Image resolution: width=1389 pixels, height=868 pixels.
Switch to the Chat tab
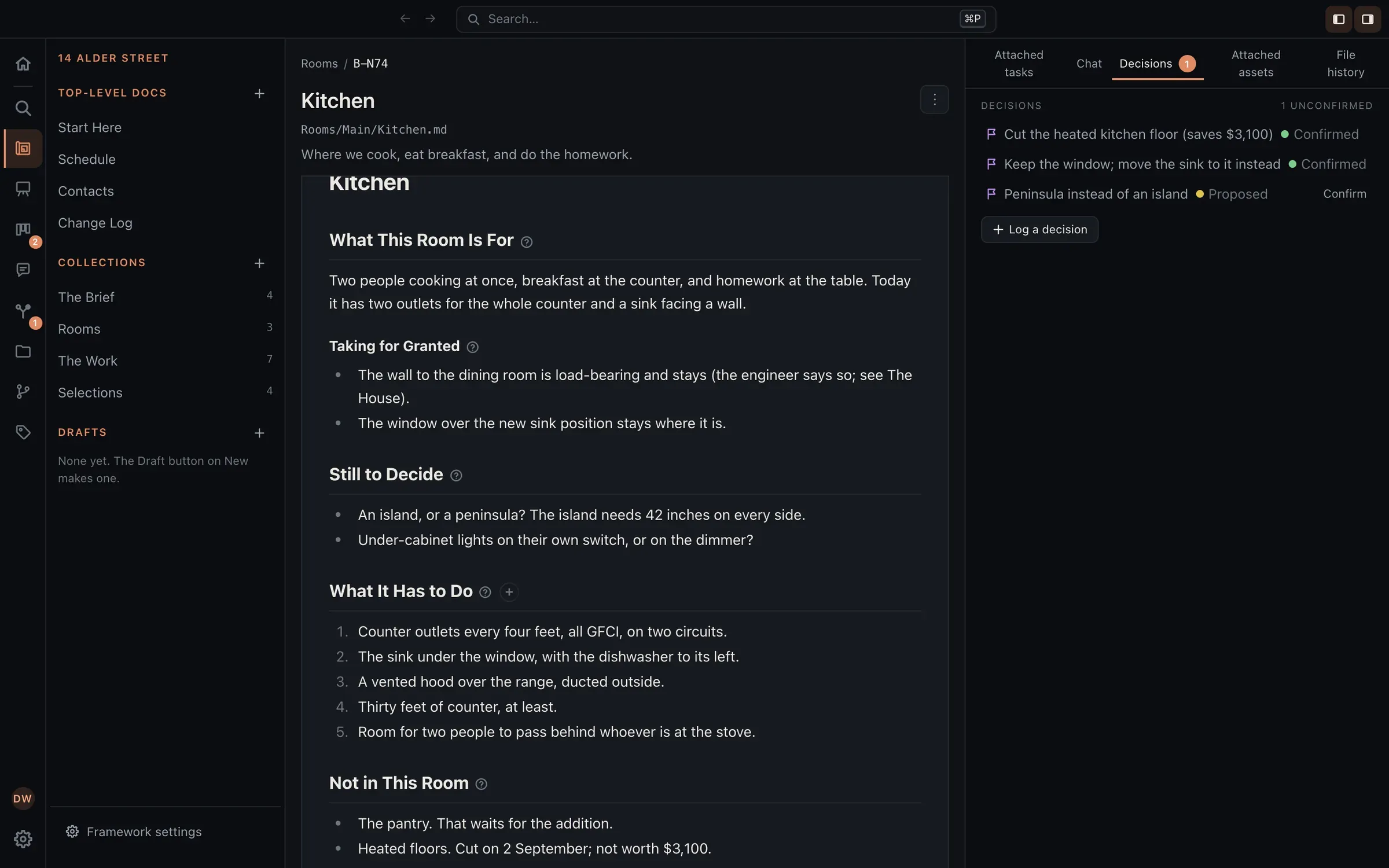(x=1089, y=64)
